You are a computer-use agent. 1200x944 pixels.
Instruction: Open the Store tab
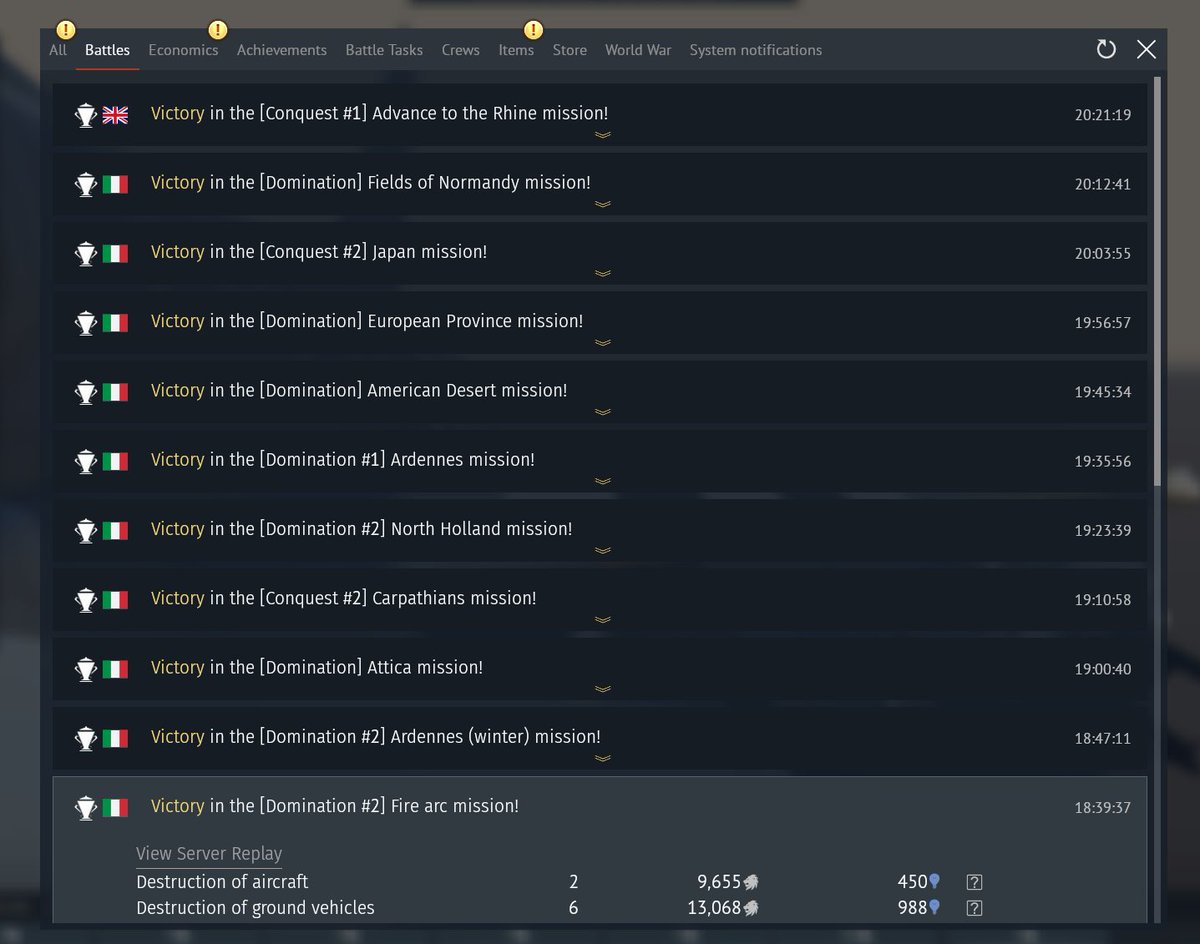click(x=570, y=50)
